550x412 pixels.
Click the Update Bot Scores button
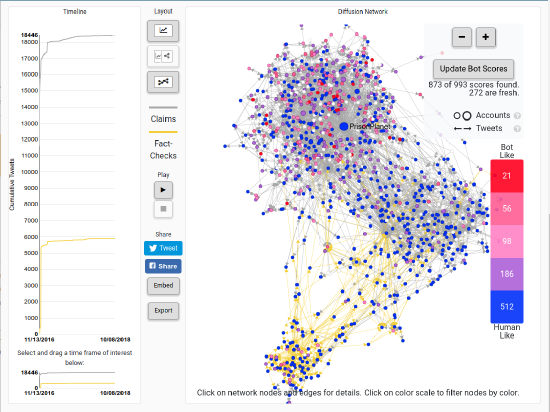pos(474,69)
